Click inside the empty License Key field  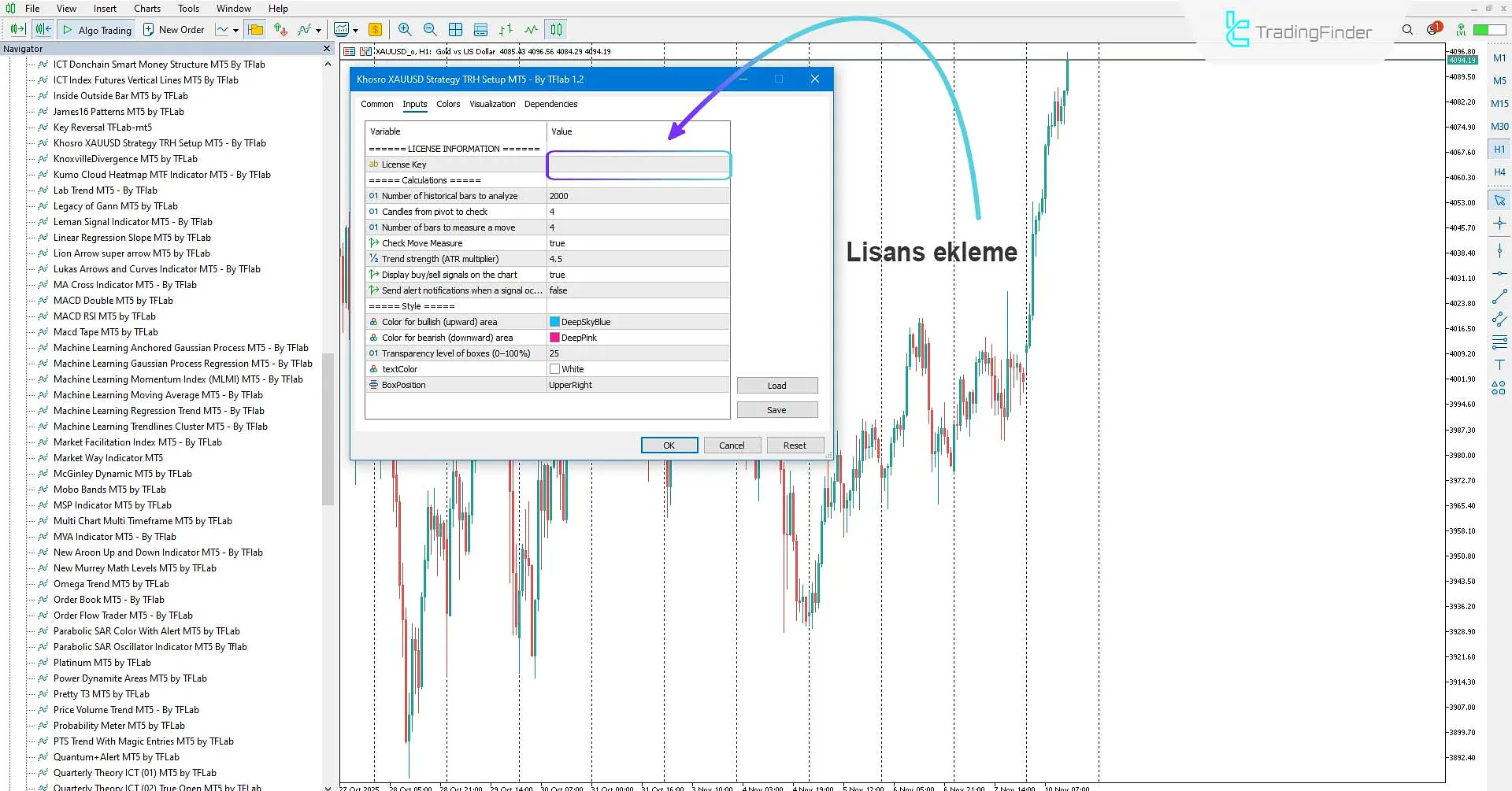pyautogui.click(x=638, y=164)
